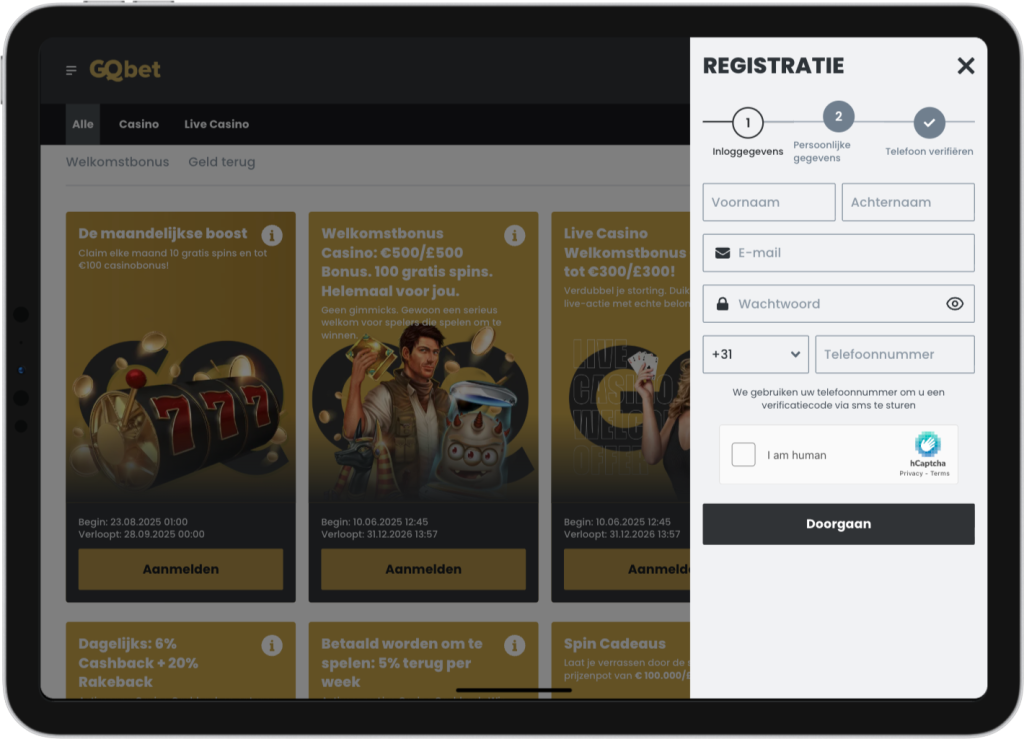Show info for De maandelijkse boost

click(272, 235)
